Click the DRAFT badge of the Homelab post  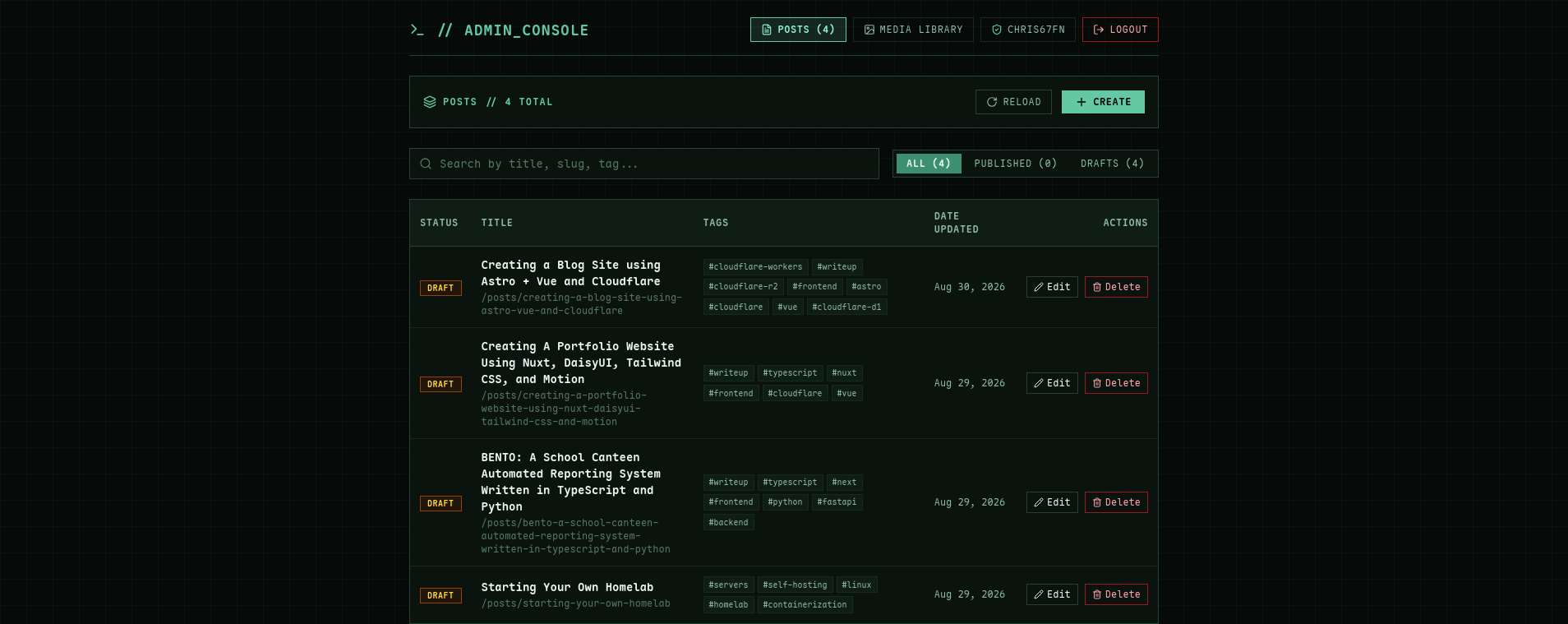tap(440, 595)
